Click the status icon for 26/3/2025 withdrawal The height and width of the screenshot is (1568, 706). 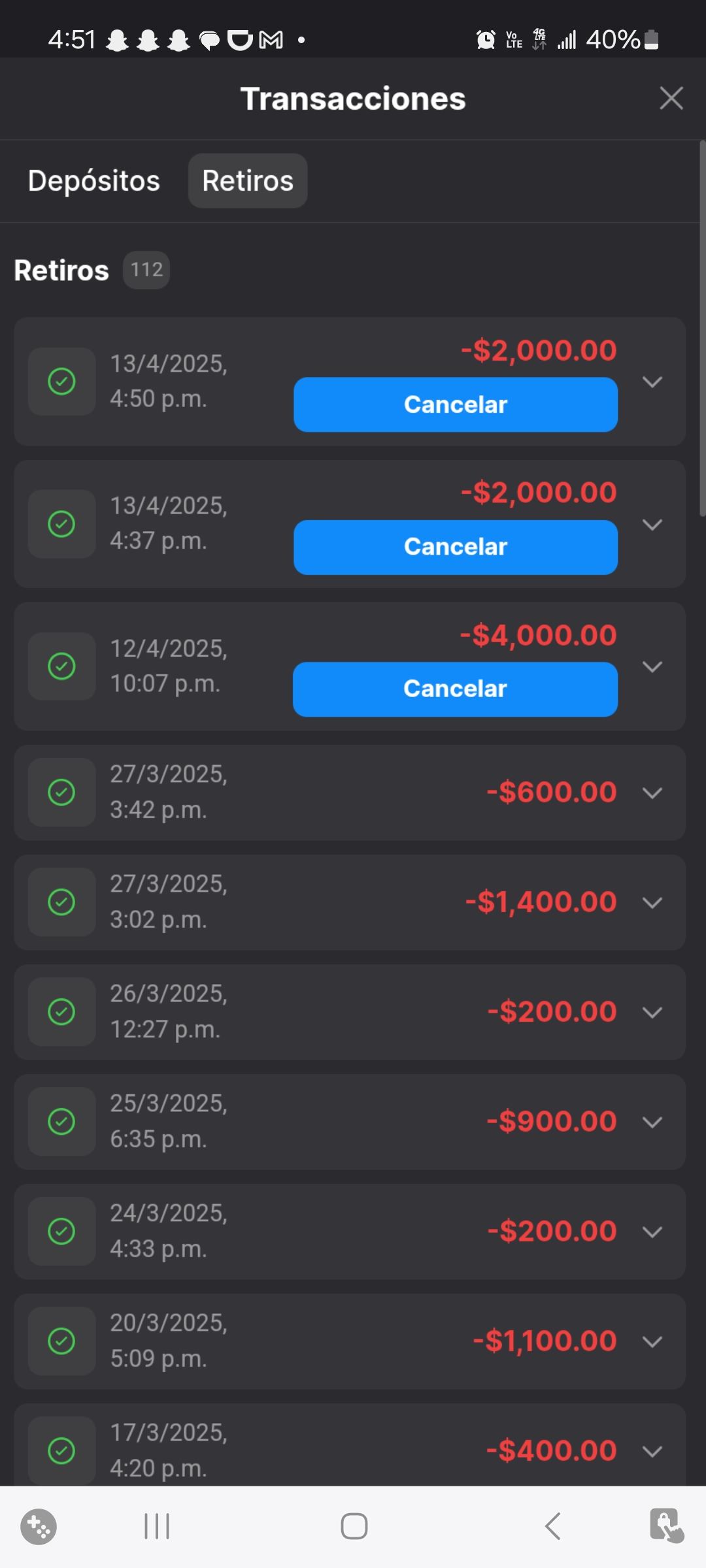point(62,1012)
